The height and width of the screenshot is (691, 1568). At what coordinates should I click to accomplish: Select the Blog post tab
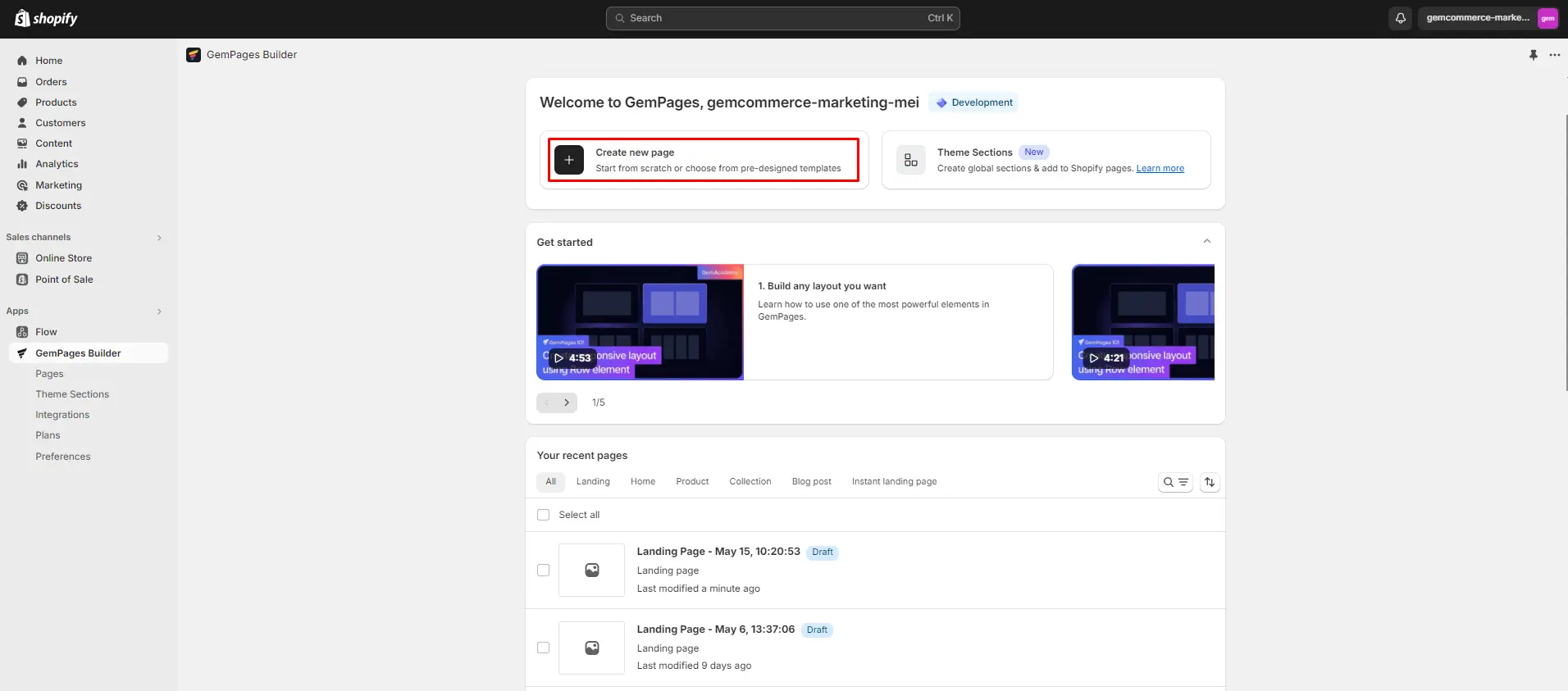coord(812,482)
